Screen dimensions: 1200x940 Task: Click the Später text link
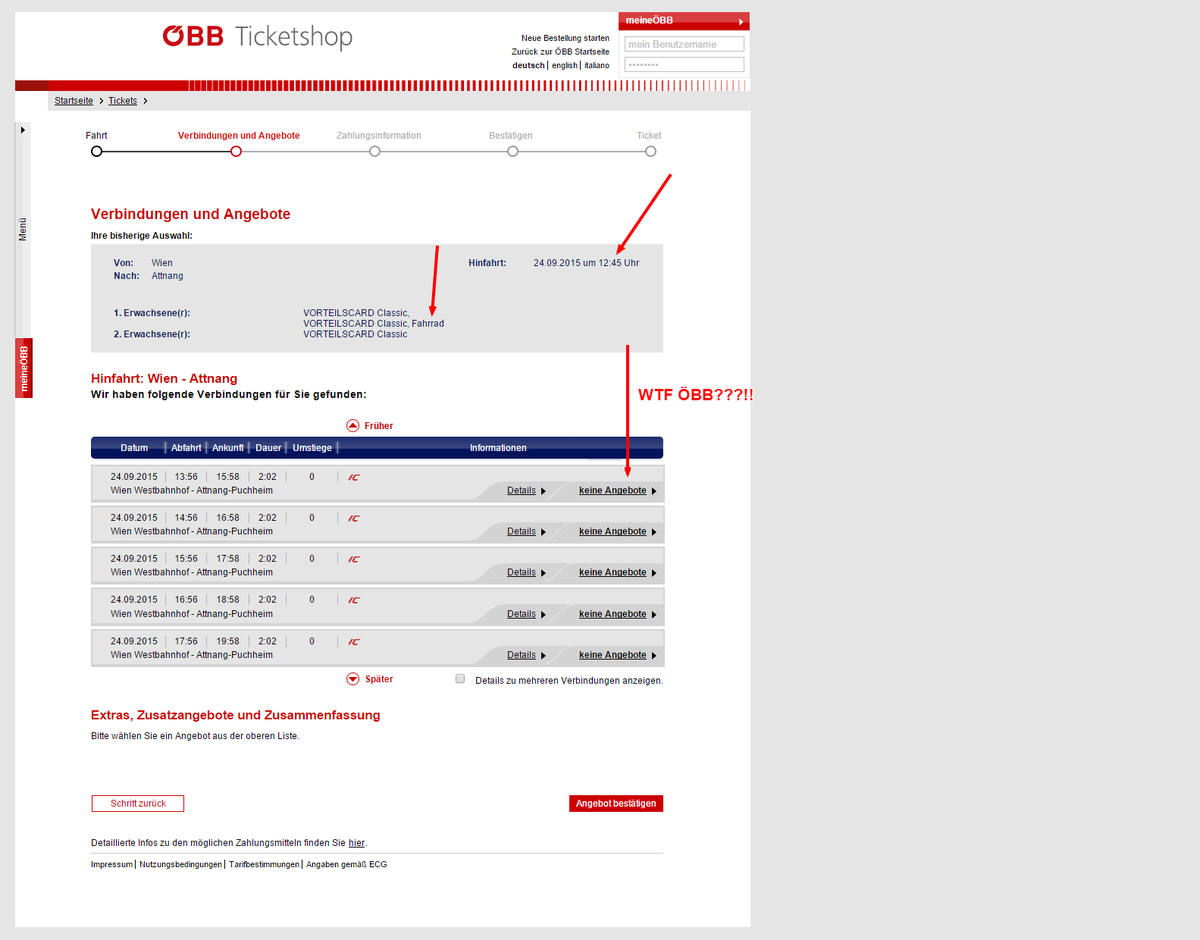point(379,679)
